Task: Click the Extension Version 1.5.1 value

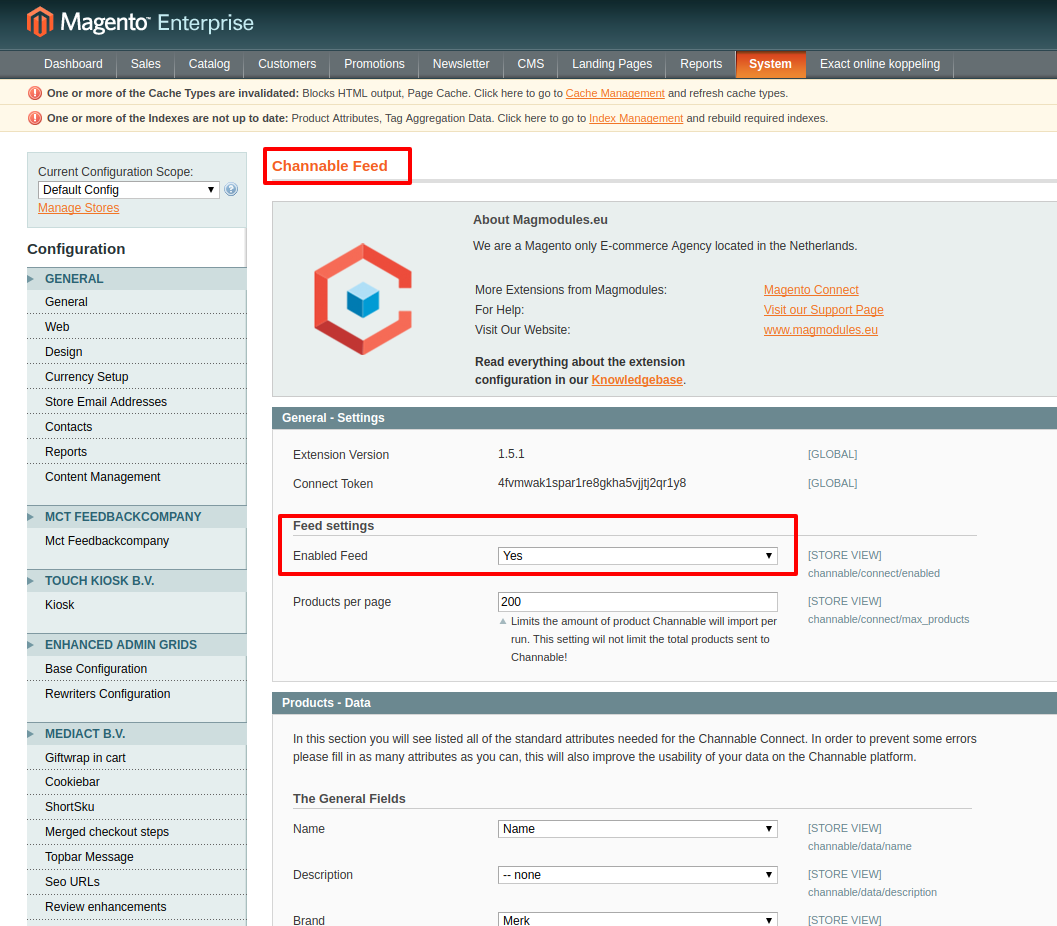Action: pos(511,454)
